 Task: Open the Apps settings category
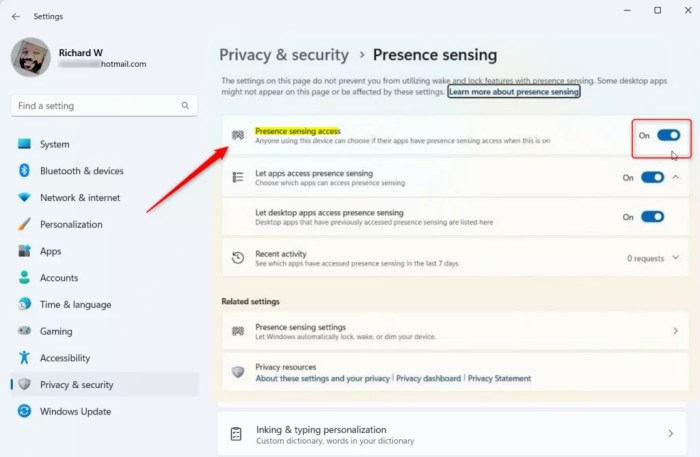click(x=50, y=251)
